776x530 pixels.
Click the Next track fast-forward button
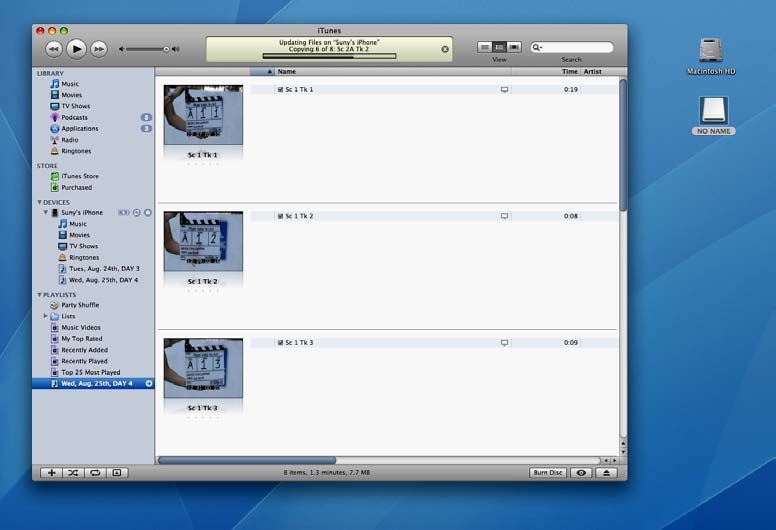click(x=99, y=49)
